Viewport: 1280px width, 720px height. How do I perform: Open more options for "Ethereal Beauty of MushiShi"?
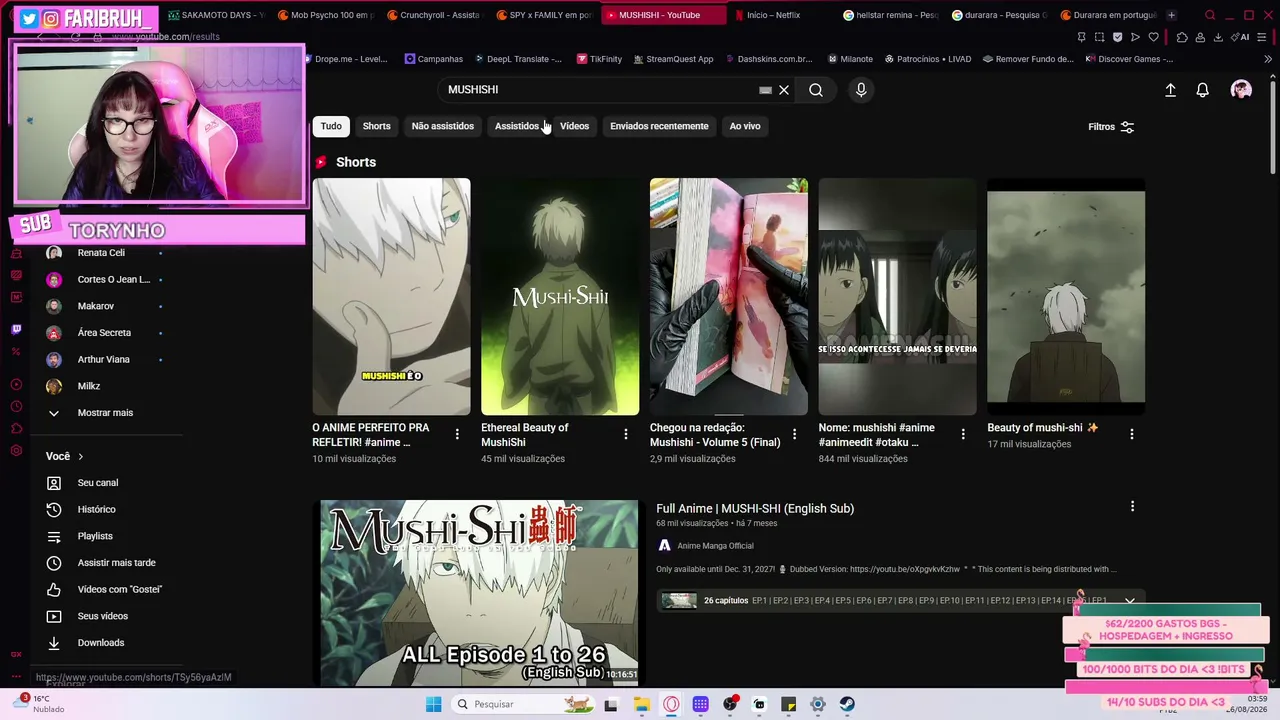click(x=626, y=434)
